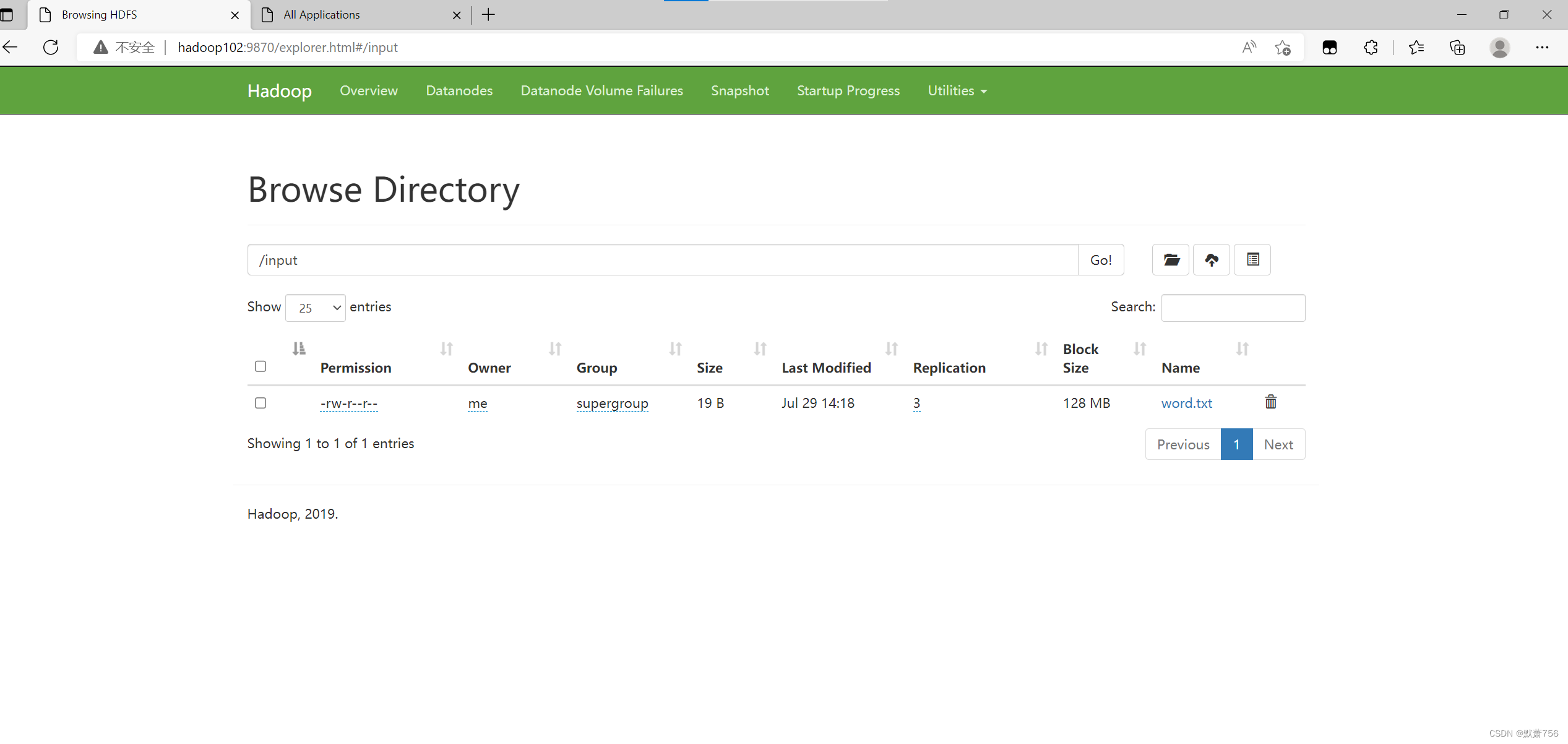Check the select-all header checkbox

pyautogui.click(x=261, y=366)
